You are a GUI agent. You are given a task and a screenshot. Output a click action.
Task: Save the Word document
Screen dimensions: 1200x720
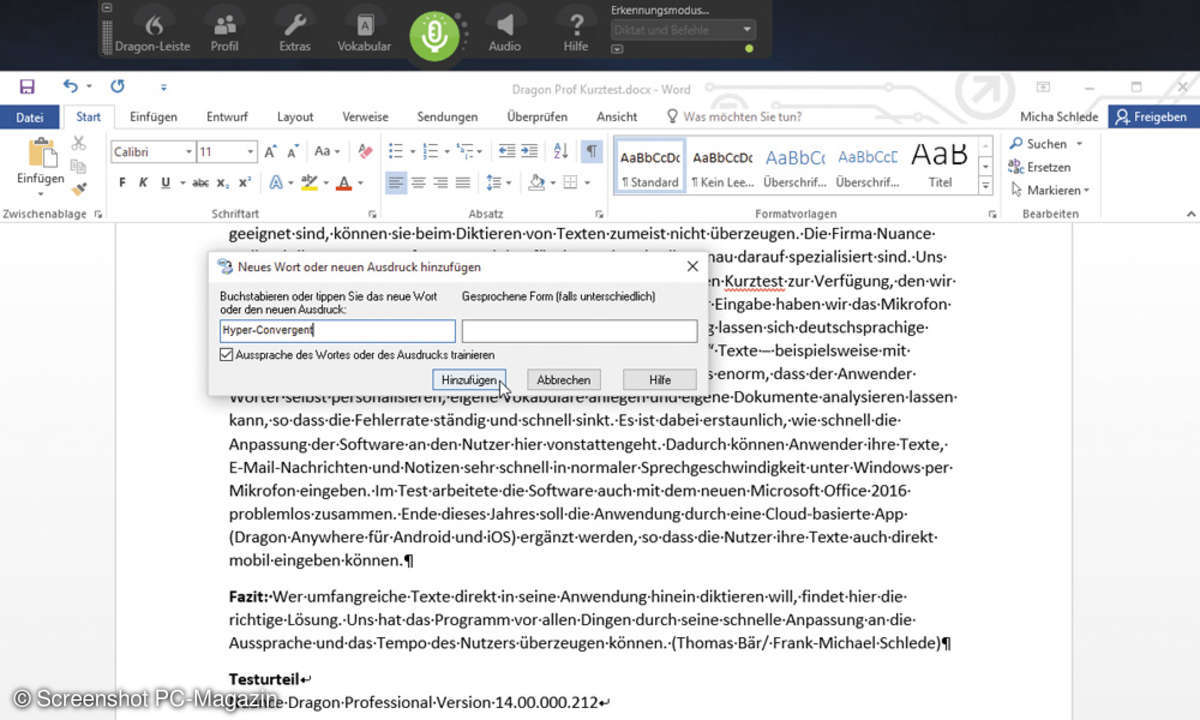tap(27, 87)
